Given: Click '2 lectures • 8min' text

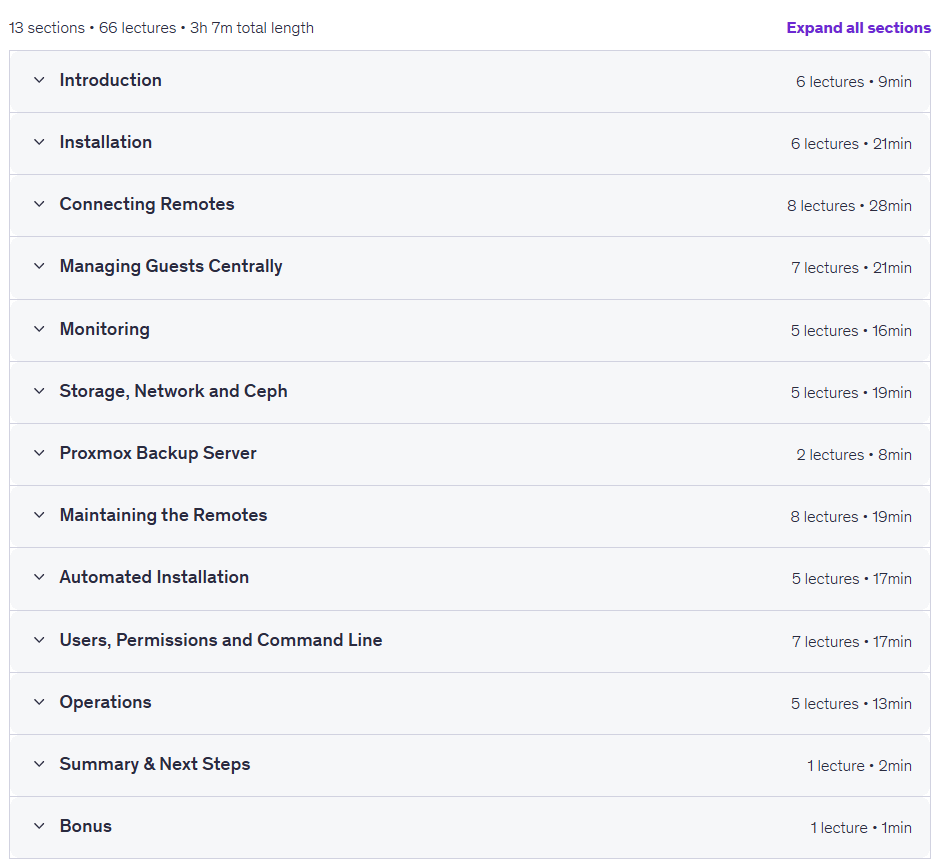Looking at the screenshot, I should (x=854, y=455).
